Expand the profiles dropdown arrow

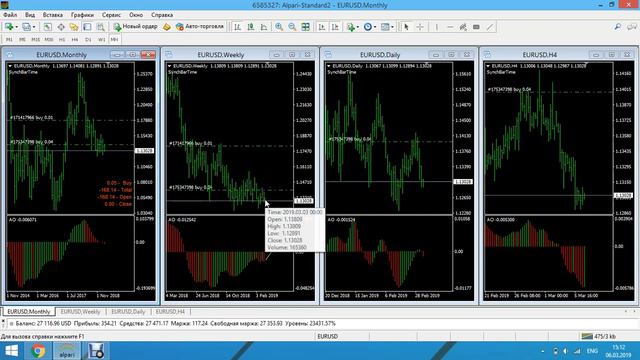point(34,27)
